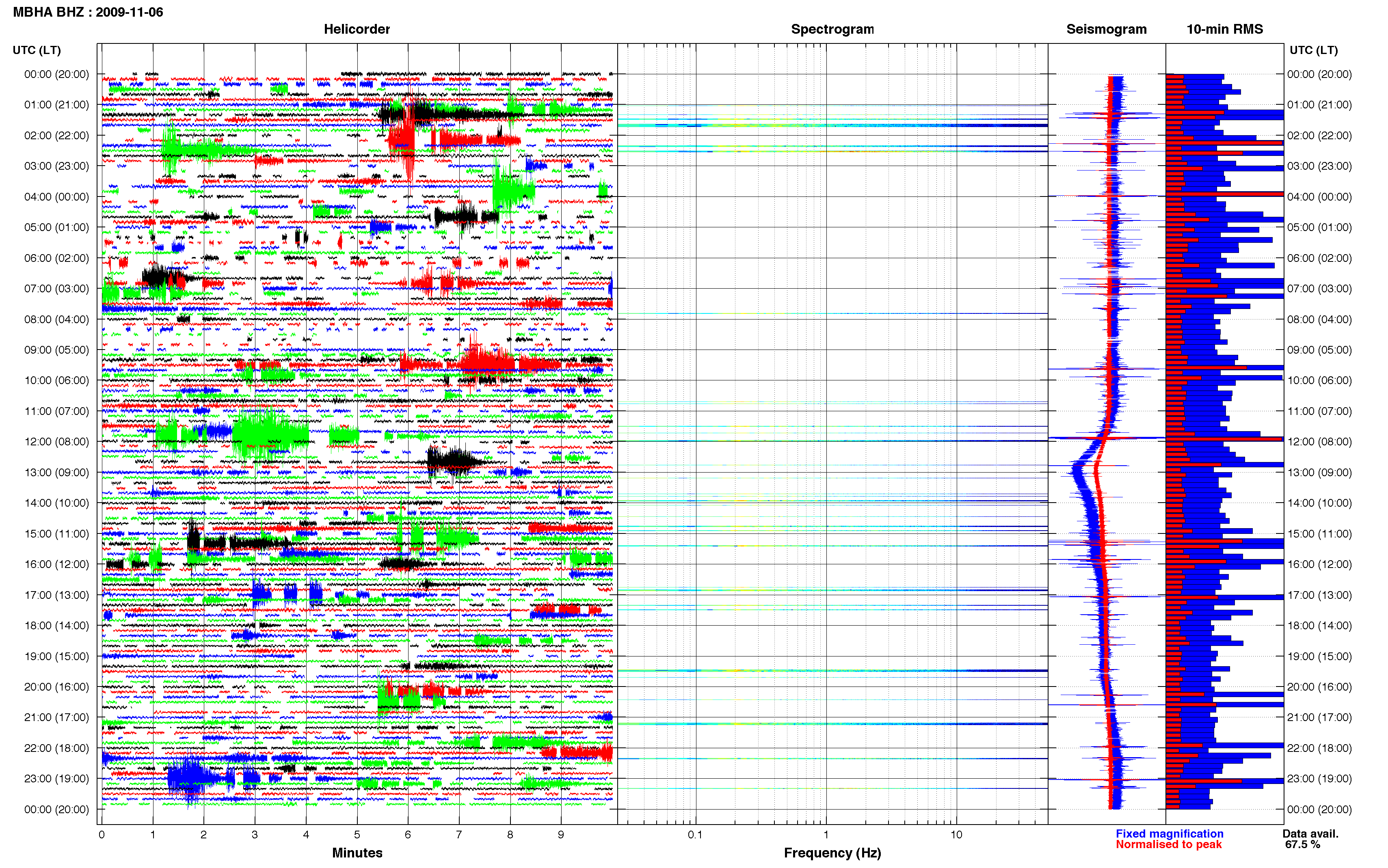This screenshot has height=868, width=1388.
Task: Click '08:00 (04:00)' beside the RMS panel
Action: pyautogui.click(x=1319, y=319)
